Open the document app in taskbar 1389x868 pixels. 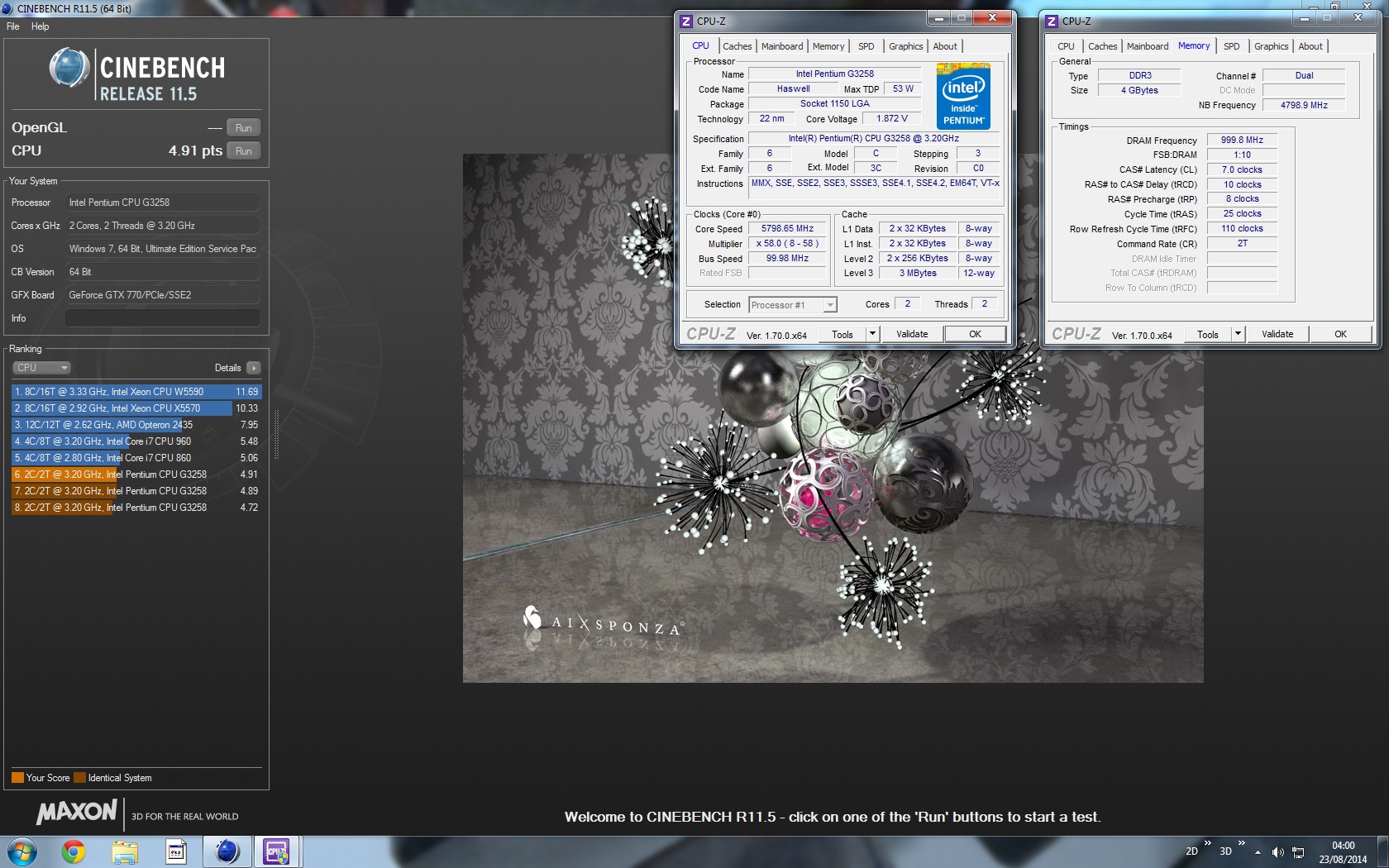pyautogui.click(x=176, y=851)
